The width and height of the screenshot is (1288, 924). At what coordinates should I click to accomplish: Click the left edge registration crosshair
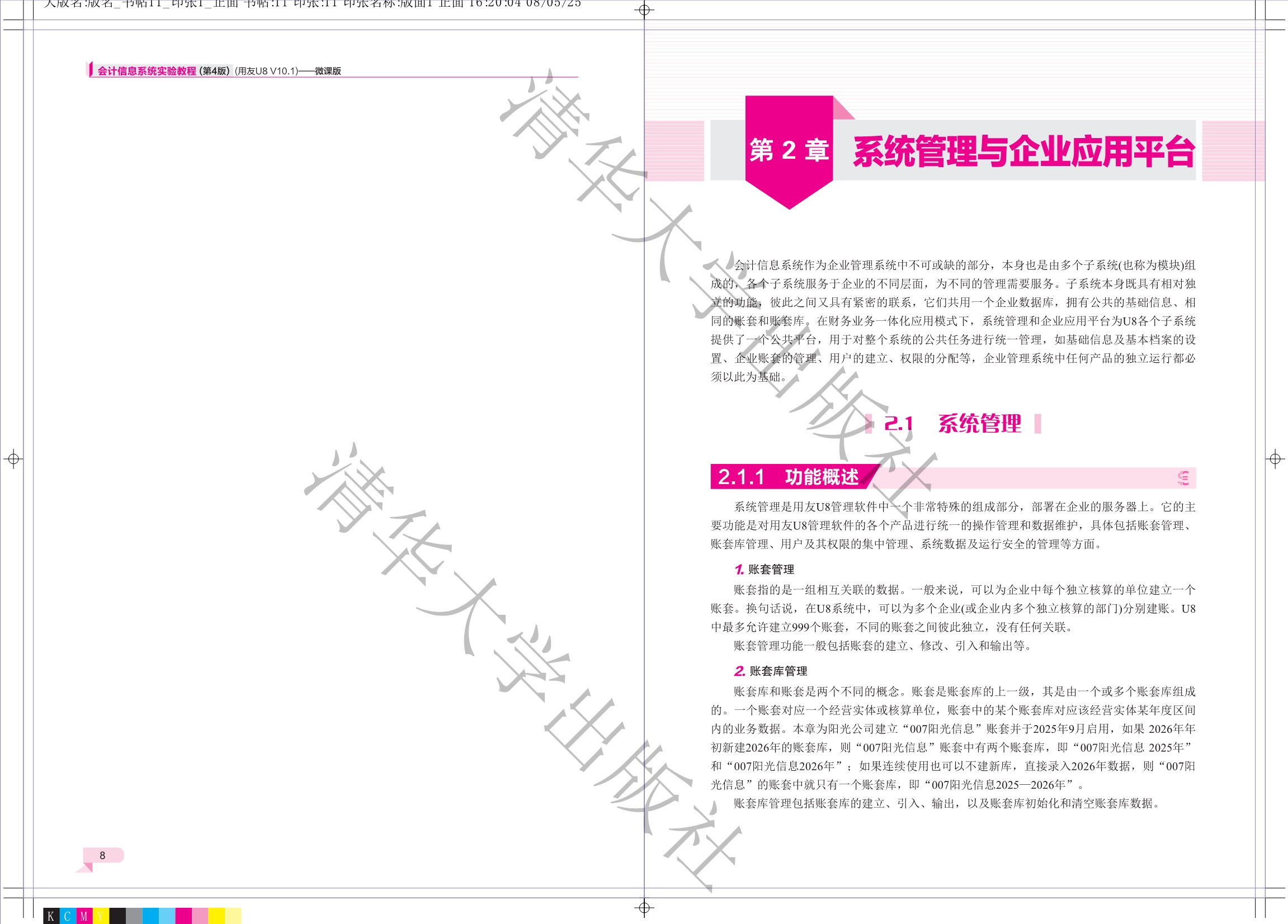point(13,458)
